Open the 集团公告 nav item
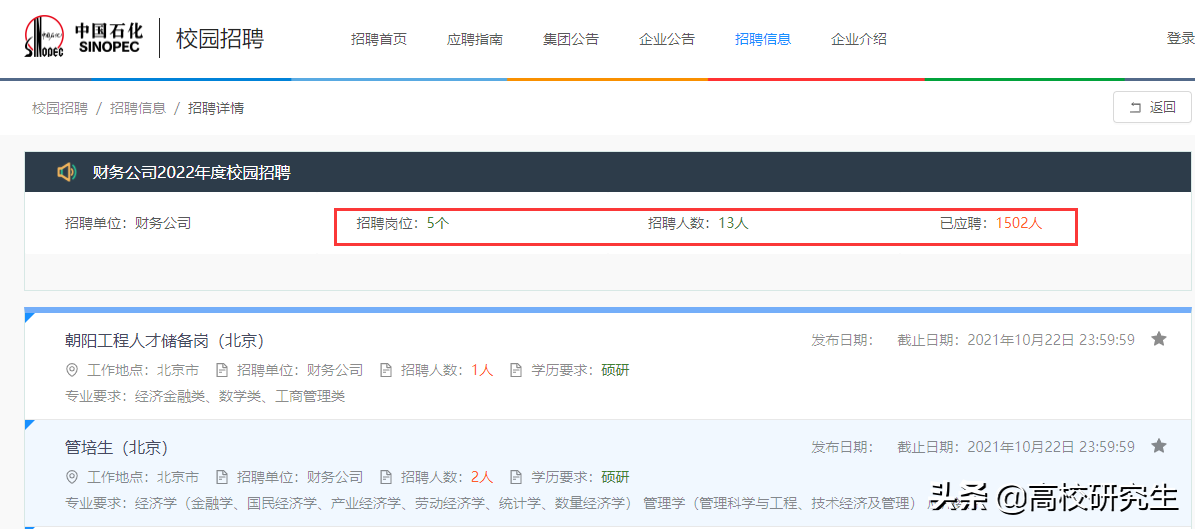Viewport: 1195px width, 529px height. click(571, 39)
